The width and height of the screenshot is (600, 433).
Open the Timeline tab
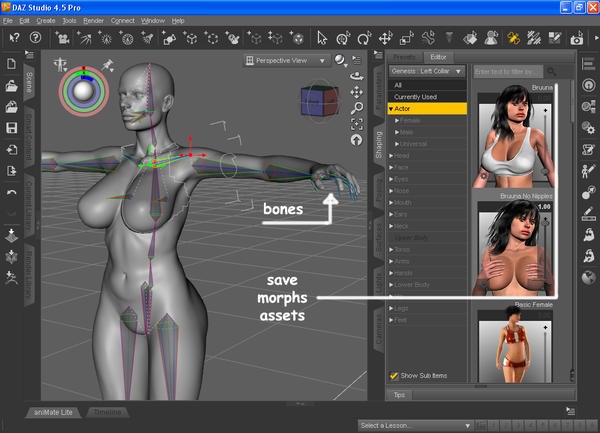[108, 412]
